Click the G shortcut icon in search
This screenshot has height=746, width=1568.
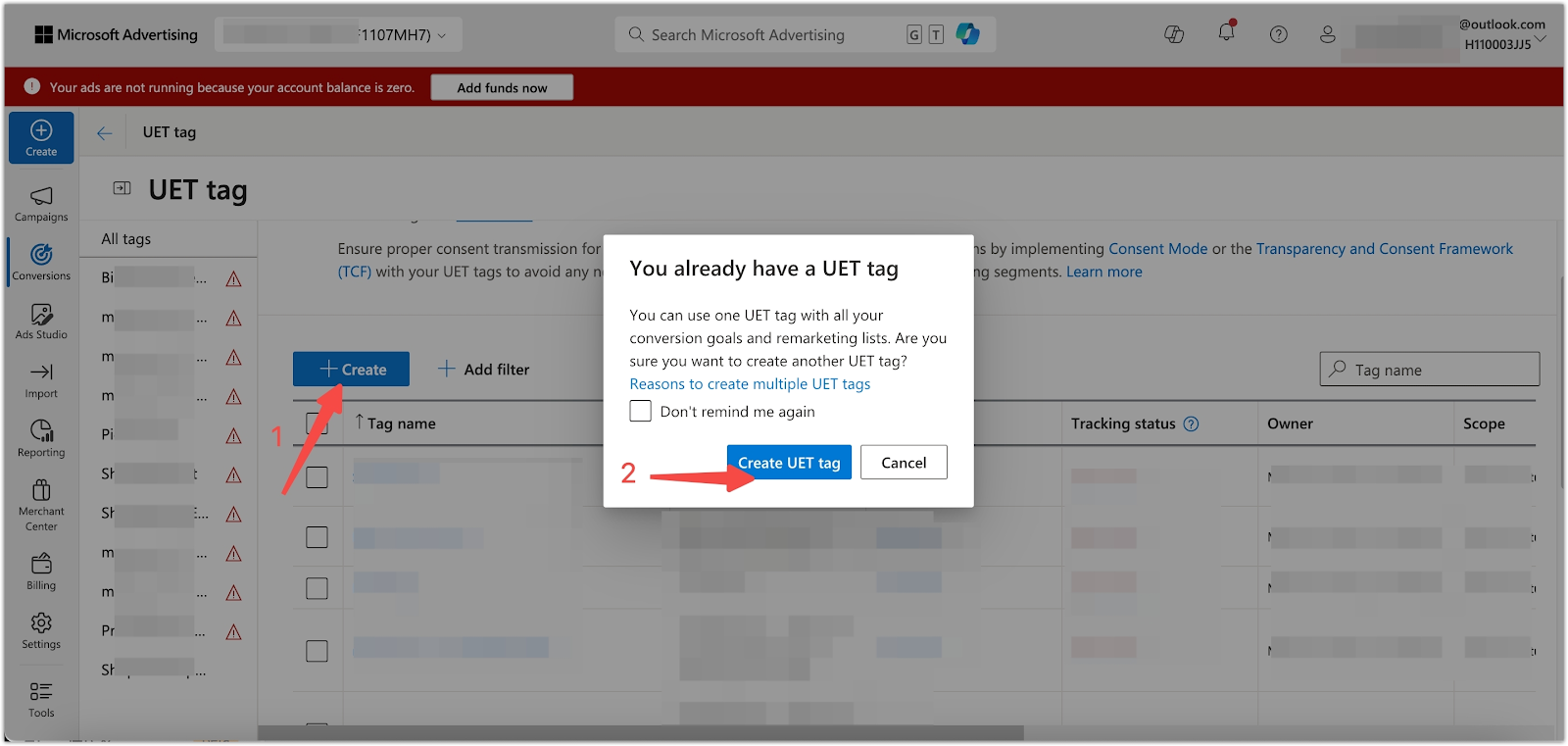(913, 35)
